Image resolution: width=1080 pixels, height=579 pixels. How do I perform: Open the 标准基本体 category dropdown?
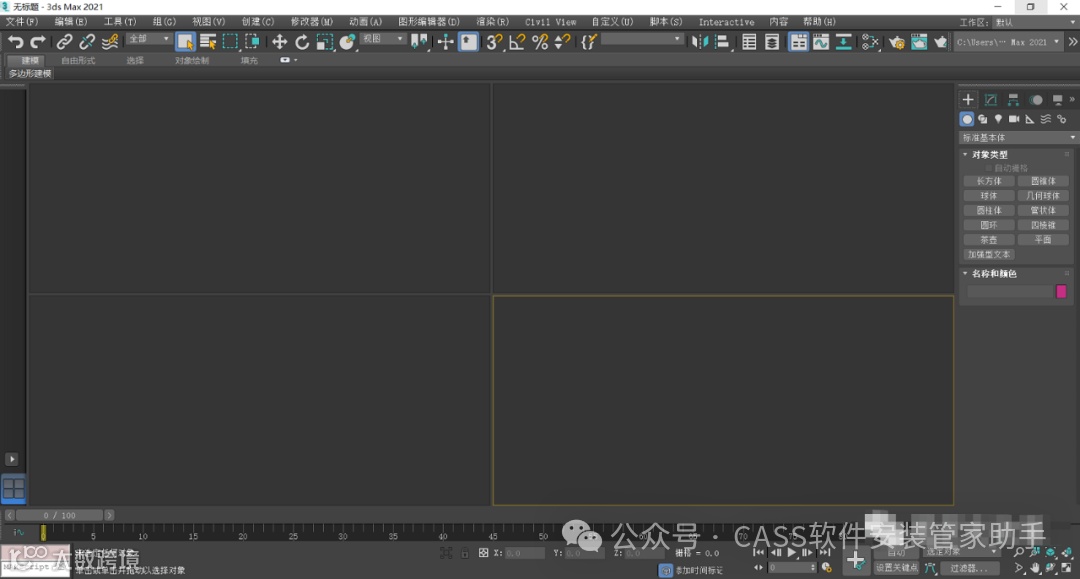[x=1018, y=138]
